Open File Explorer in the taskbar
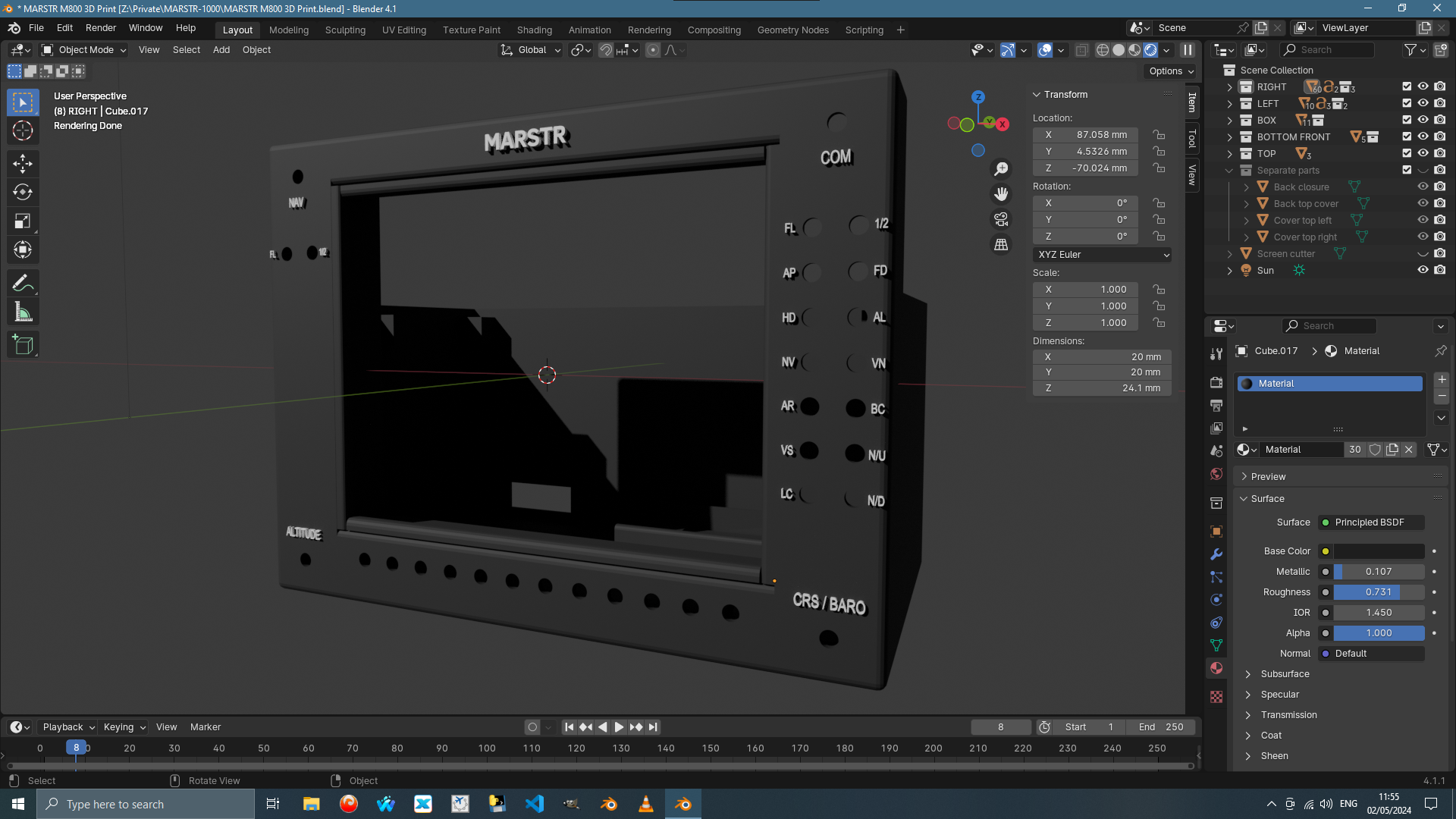 311,804
